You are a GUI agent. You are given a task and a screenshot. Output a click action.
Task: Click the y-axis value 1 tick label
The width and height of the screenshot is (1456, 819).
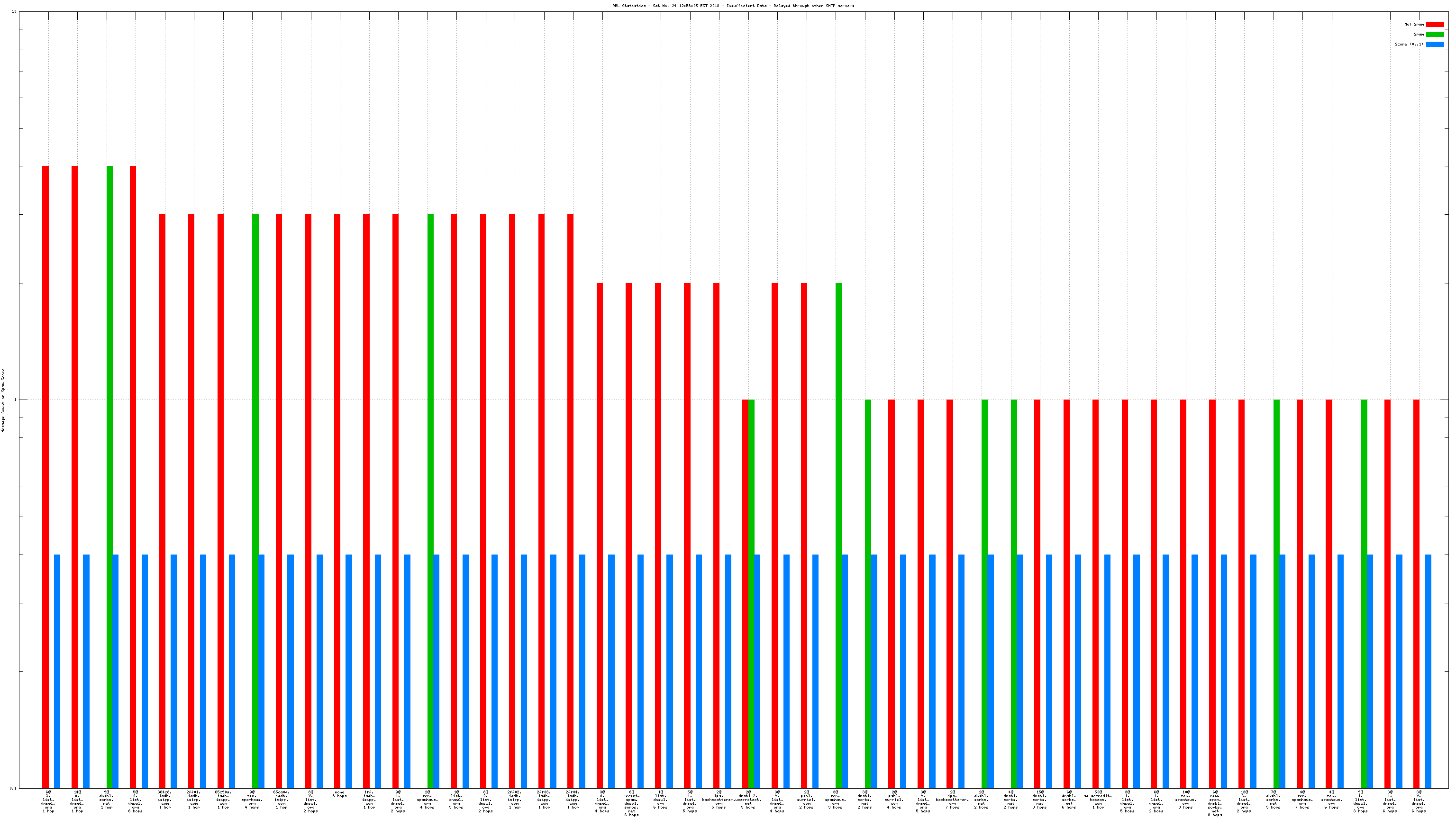15,400
